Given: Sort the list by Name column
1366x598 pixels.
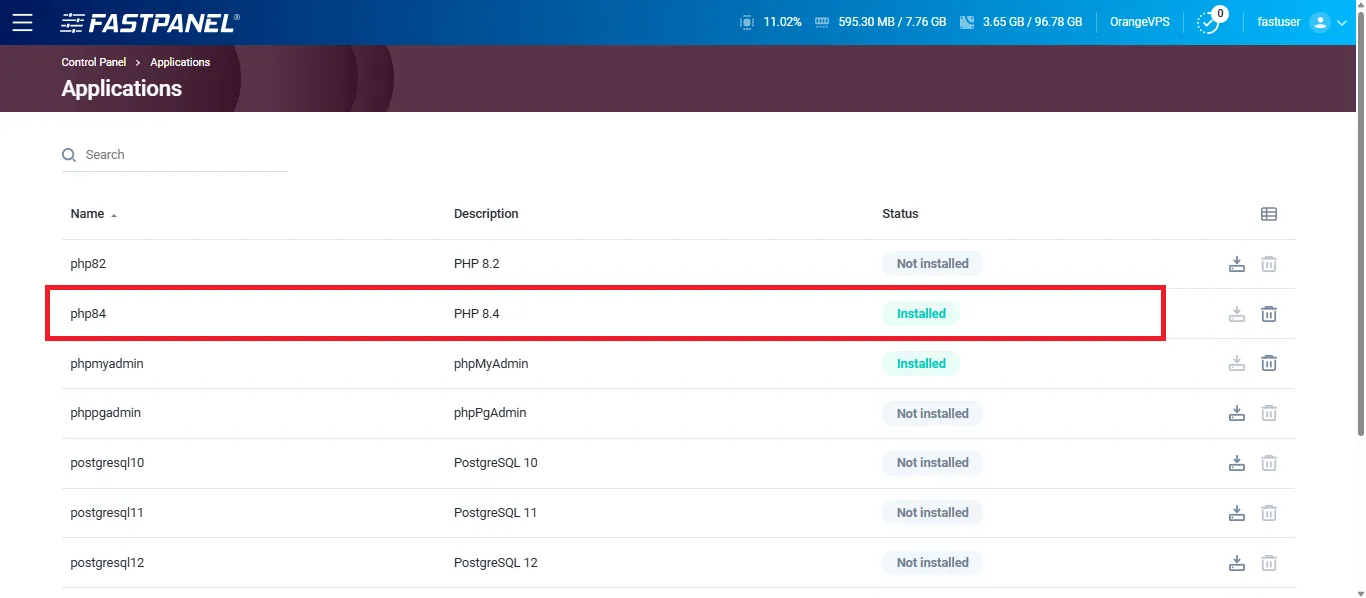Looking at the screenshot, I should pos(88,214).
